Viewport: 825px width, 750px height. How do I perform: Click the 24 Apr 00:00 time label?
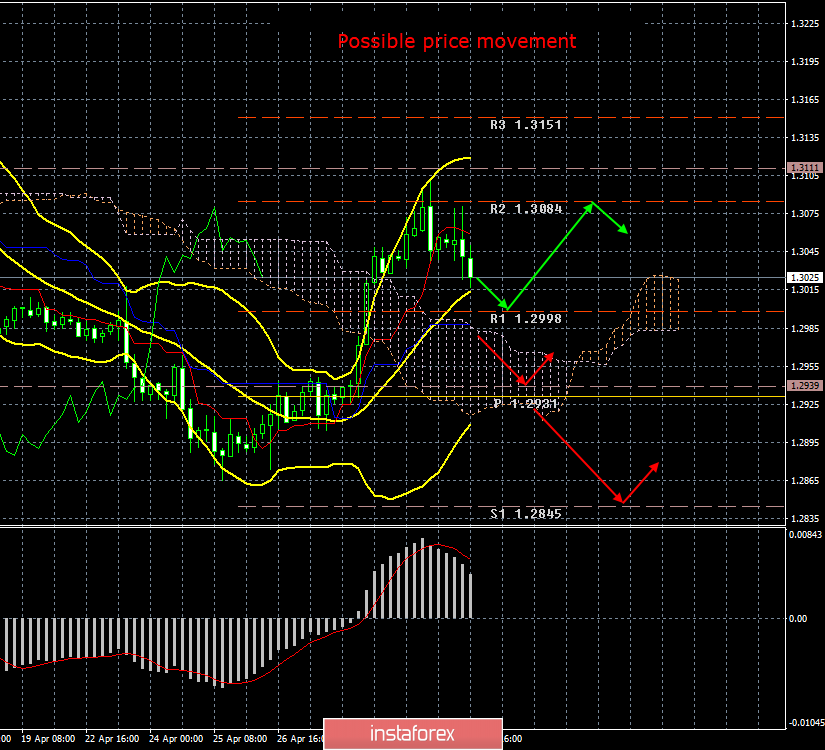[x=176, y=739]
